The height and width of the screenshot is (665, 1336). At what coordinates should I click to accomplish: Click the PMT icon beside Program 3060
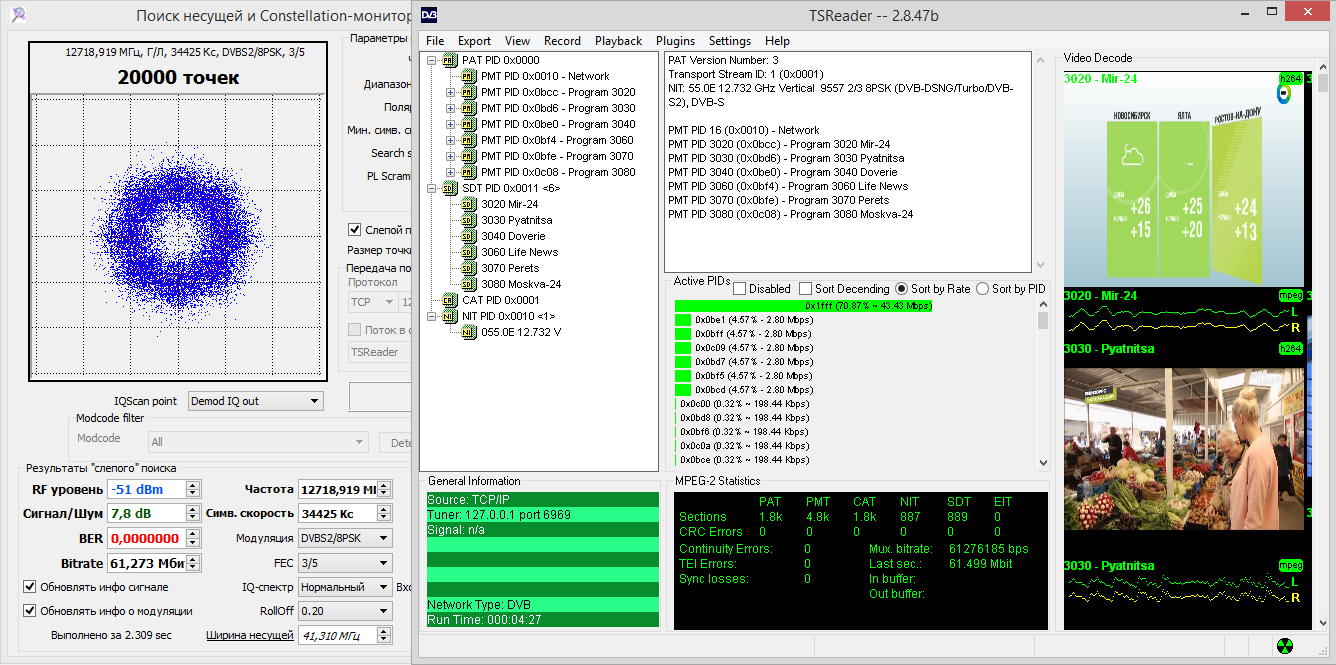467,140
